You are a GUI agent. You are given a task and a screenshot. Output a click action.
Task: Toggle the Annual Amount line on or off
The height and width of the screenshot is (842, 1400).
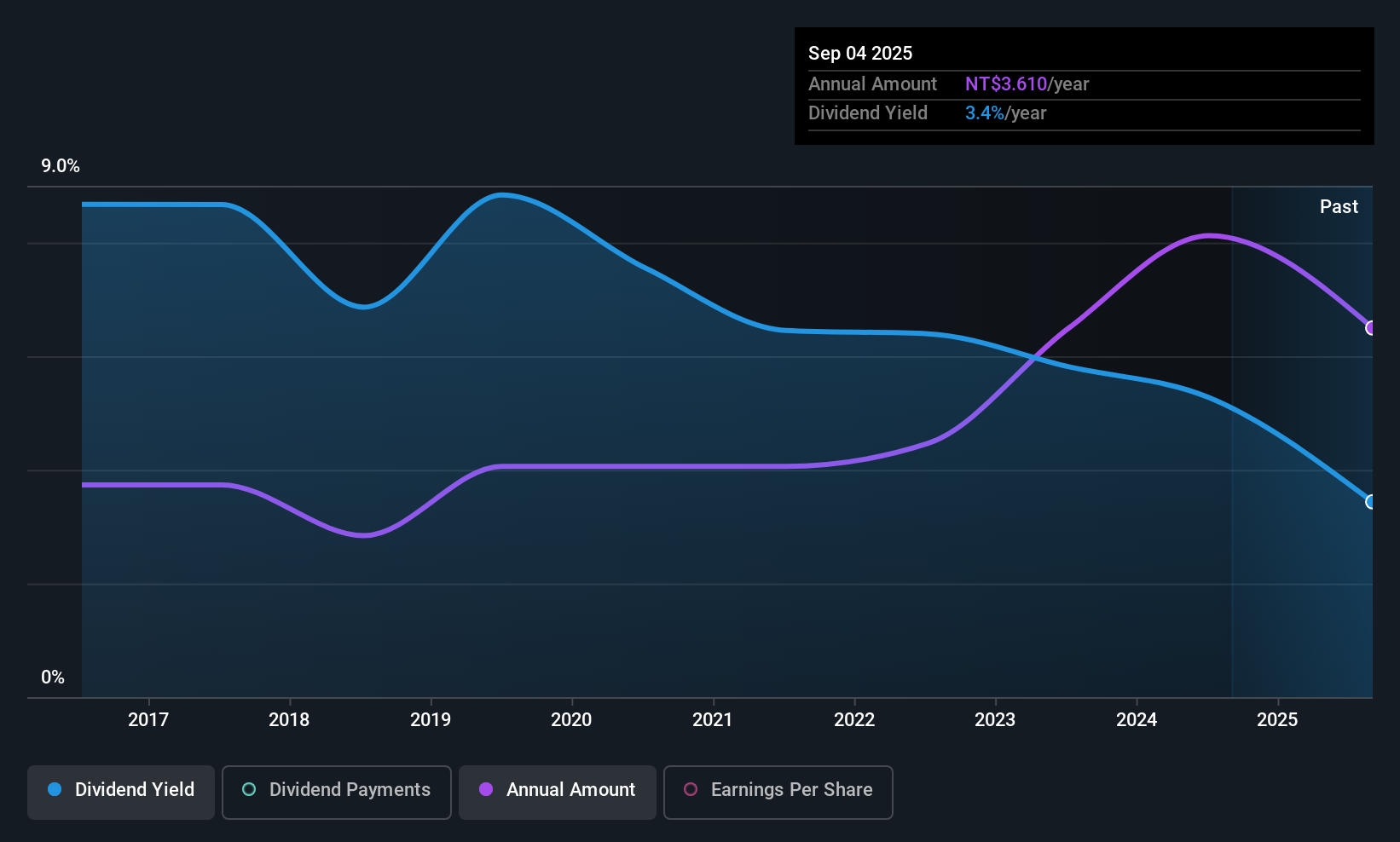coord(557,791)
